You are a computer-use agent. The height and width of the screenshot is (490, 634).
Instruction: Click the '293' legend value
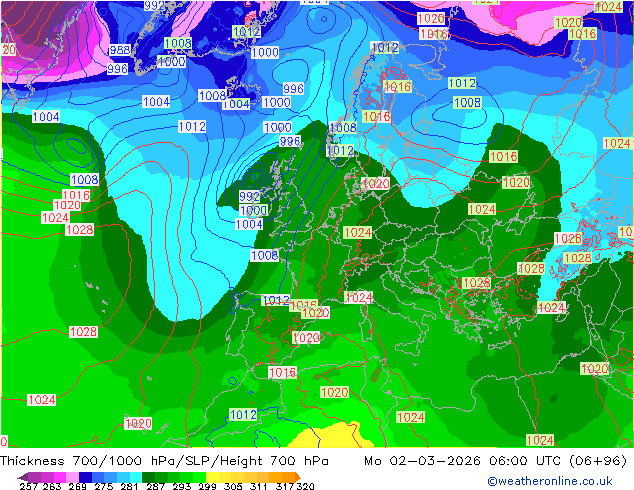click(x=182, y=486)
